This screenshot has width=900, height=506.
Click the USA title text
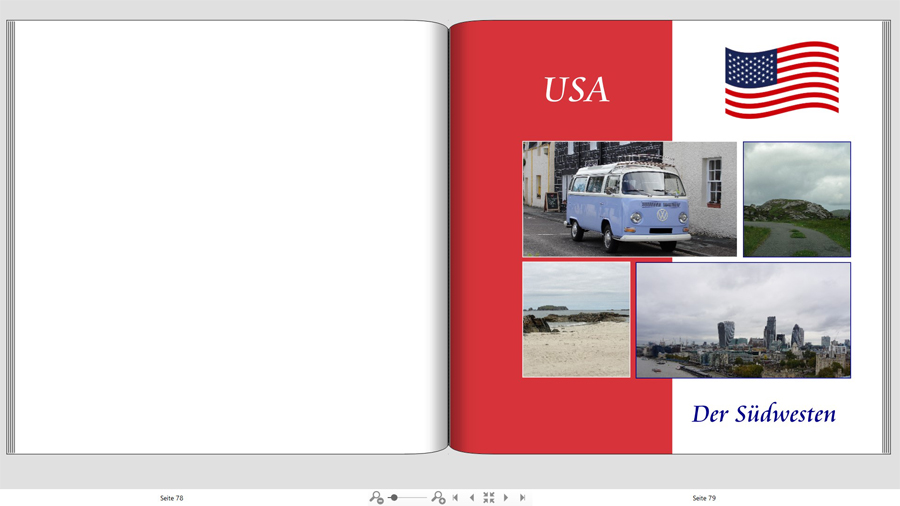point(576,90)
